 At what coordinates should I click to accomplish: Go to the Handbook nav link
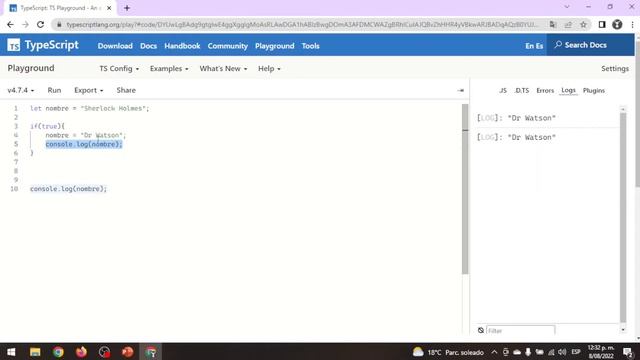(182, 46)
